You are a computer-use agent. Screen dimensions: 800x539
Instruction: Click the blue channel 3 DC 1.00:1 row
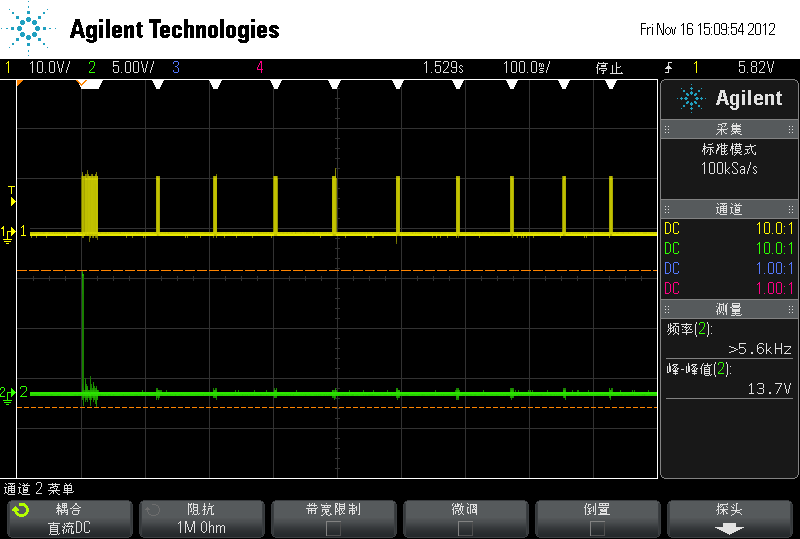point(729,268)
